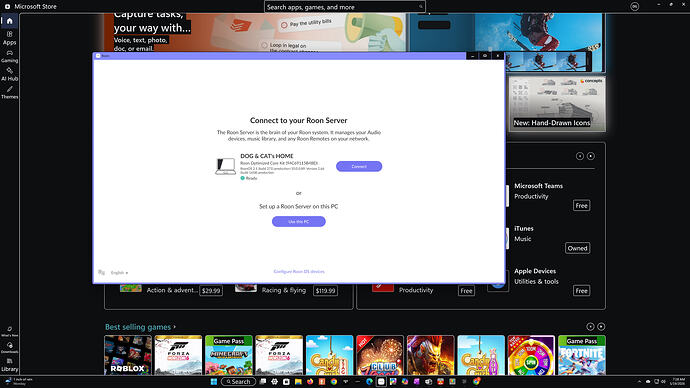Click Free button beside Productivity app
The image size is (690, 388).
[x=466, y=291]
